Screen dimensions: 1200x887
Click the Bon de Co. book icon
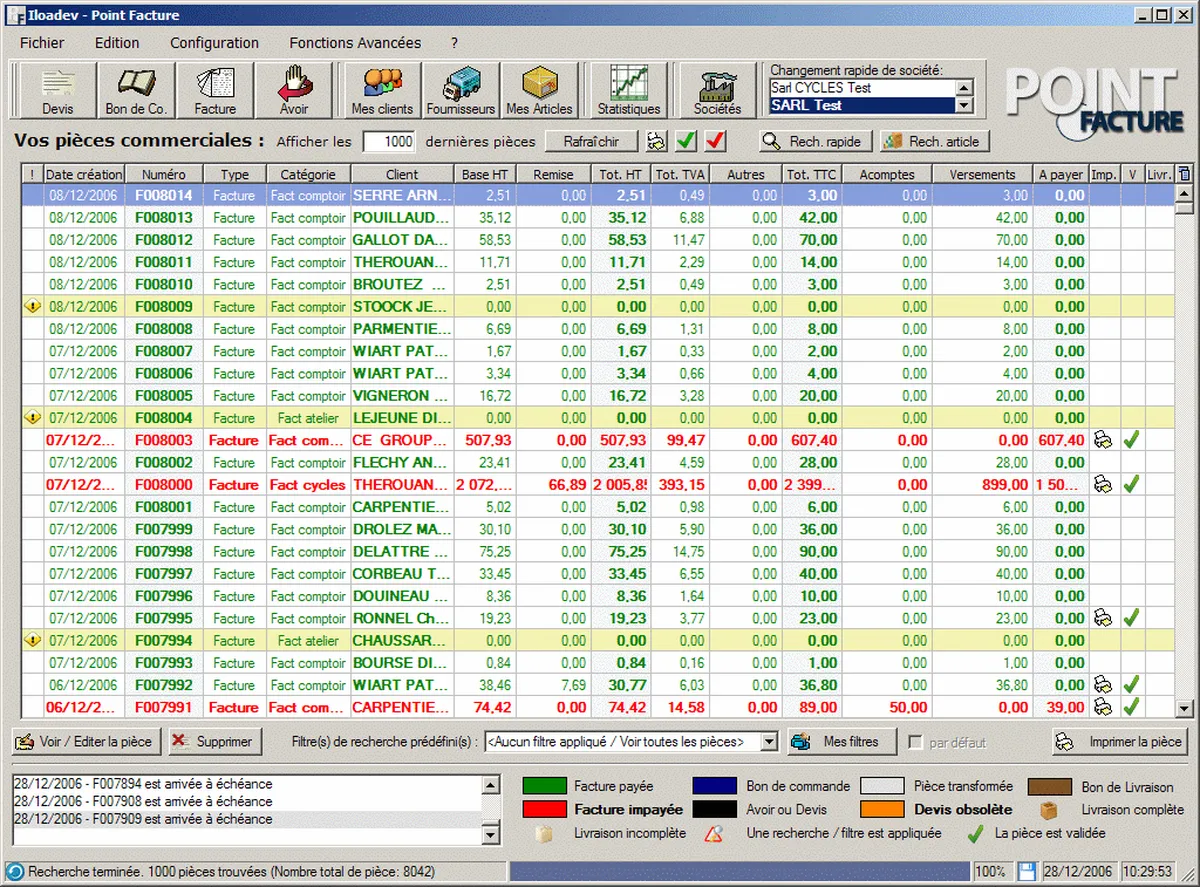(x=136, y=91)
